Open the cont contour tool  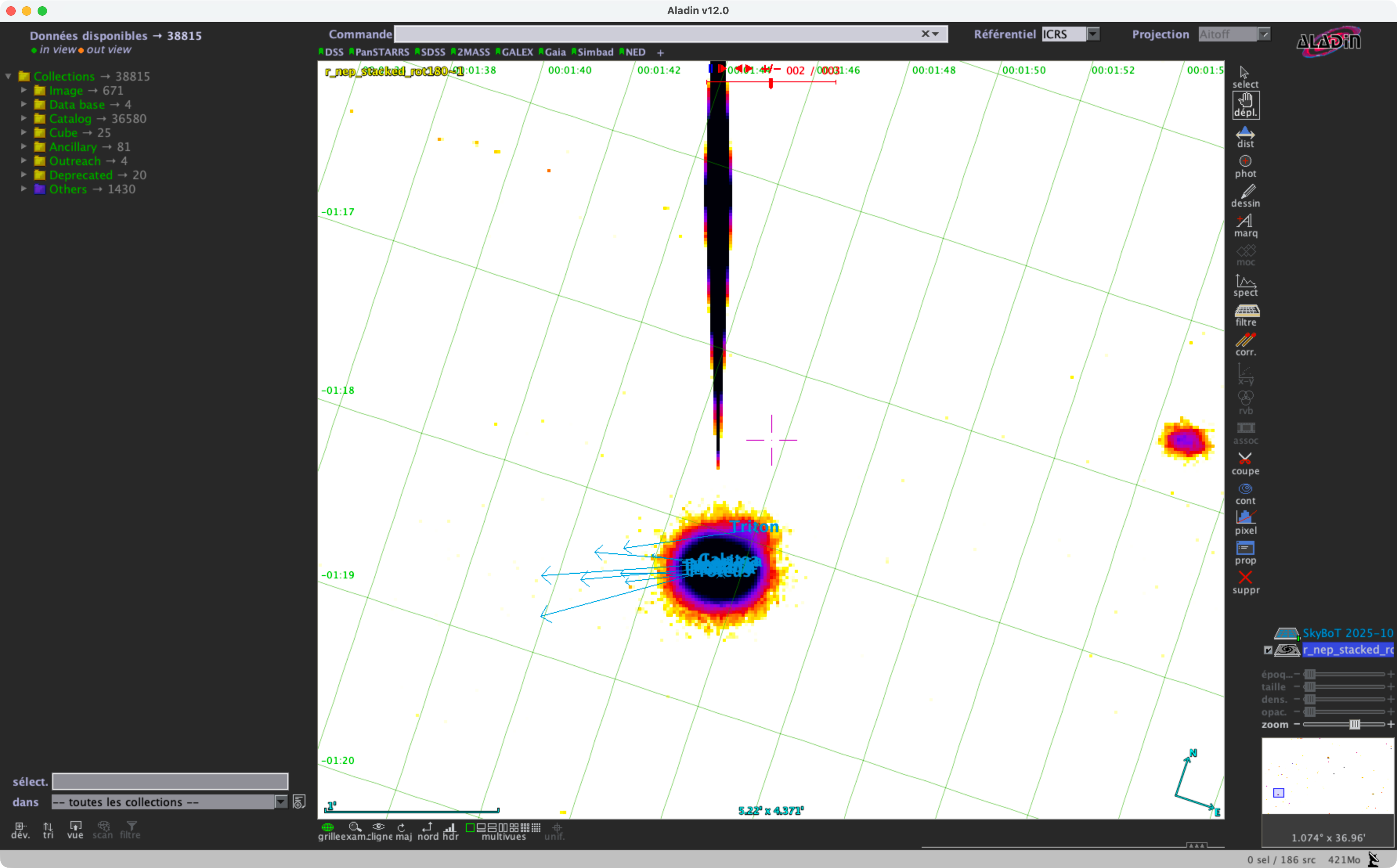click(x=1245, y=494)
